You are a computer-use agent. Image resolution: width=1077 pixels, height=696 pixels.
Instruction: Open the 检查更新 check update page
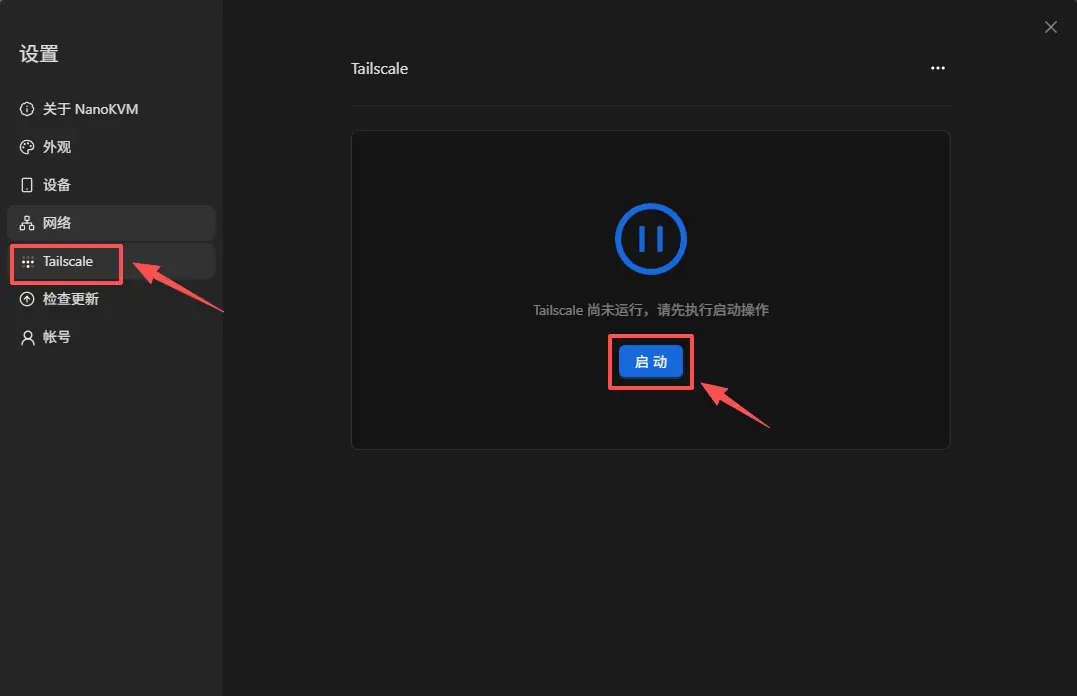pyautogui.click(x=111, y=299)
